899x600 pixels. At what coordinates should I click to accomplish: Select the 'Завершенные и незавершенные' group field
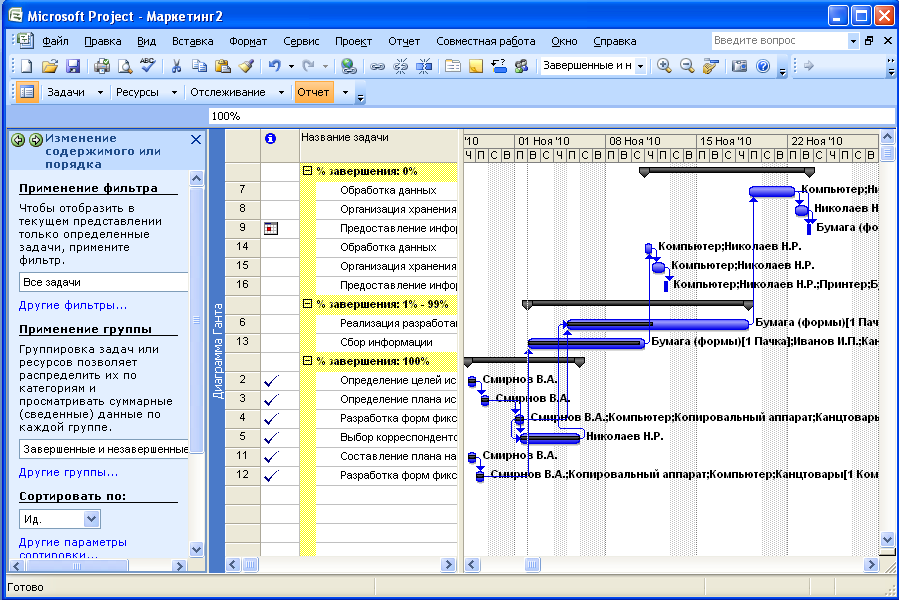pos(104,449)
